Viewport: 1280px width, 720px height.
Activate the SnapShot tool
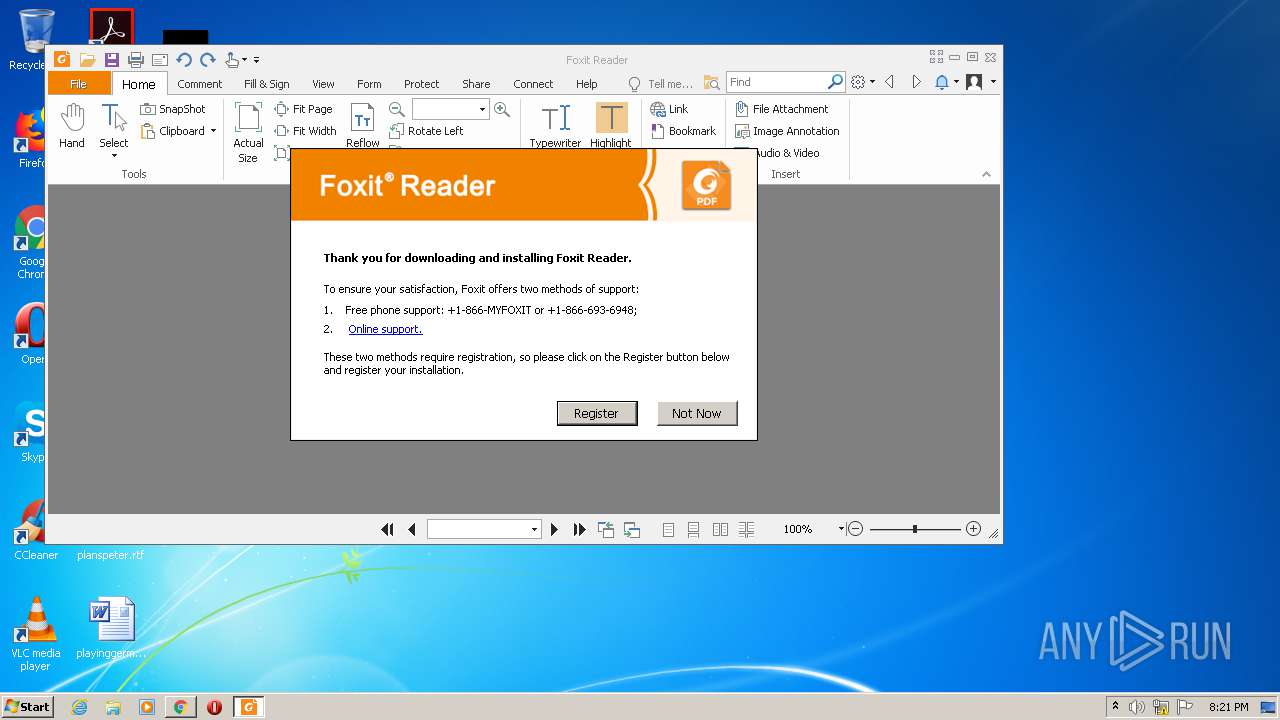click(x=173, y=109)
